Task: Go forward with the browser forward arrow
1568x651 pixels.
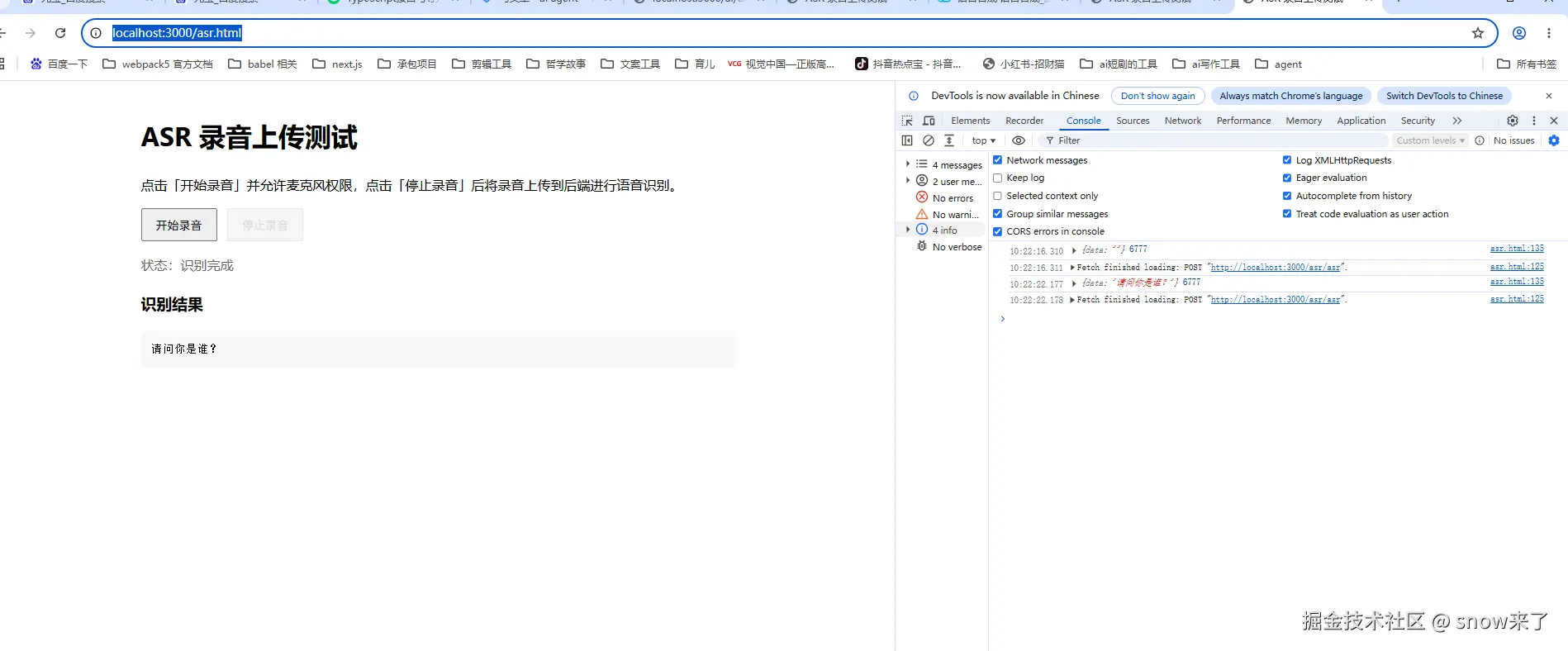Action: 31,33
